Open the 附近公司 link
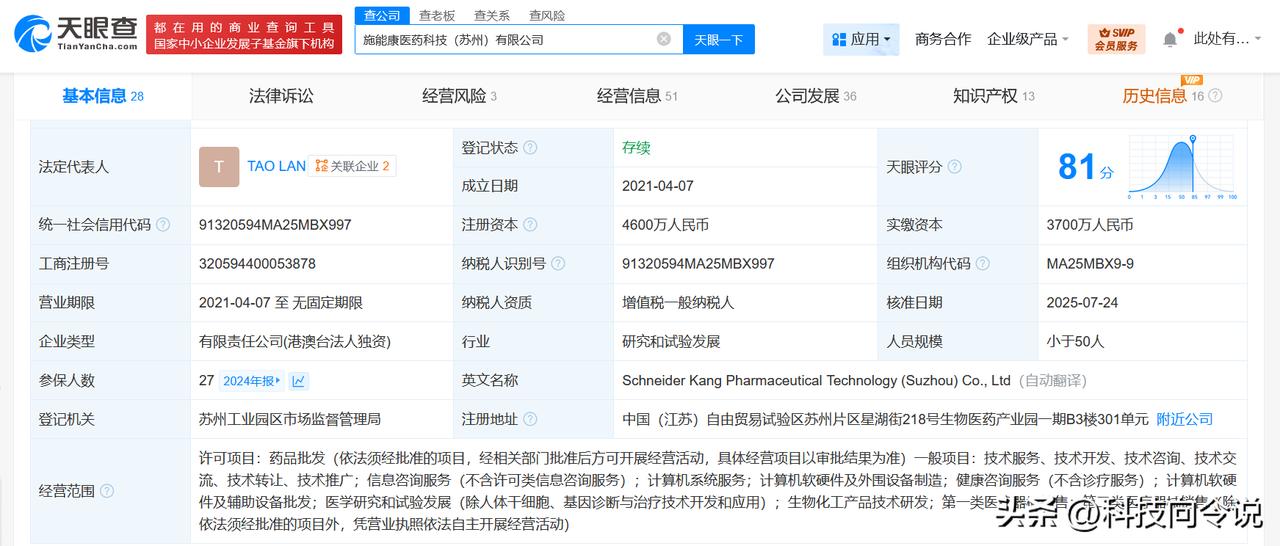Screen dimensions: 1280x546 1185,419
